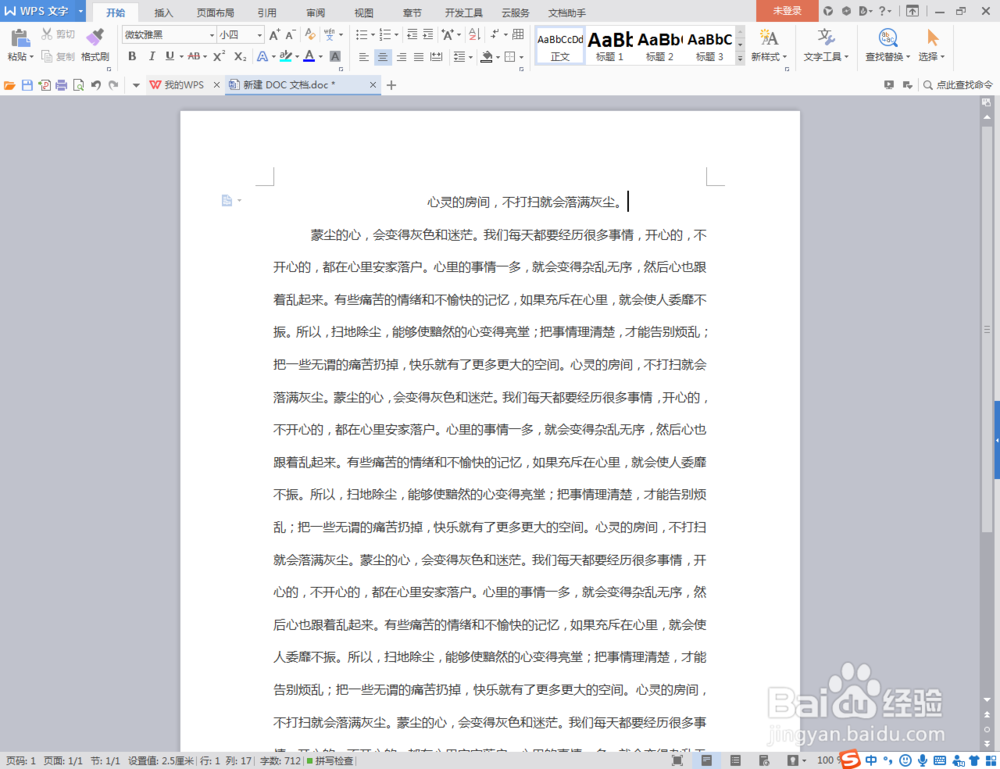Apply the 标题 2 heading style

(659, 45)
